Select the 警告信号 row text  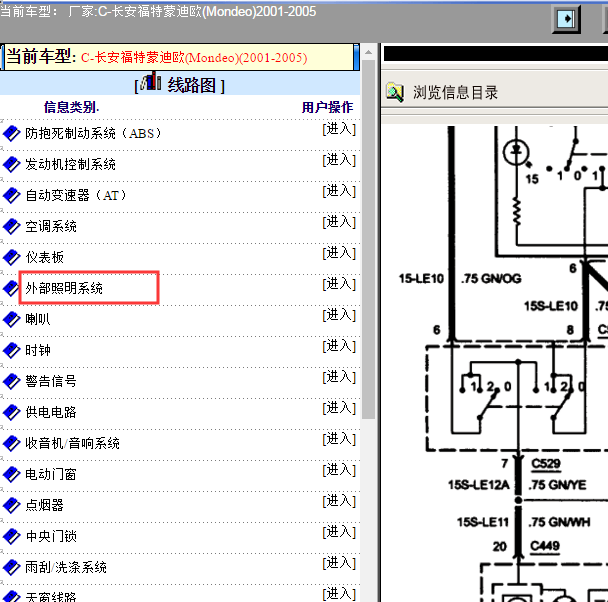click(51, 381)
